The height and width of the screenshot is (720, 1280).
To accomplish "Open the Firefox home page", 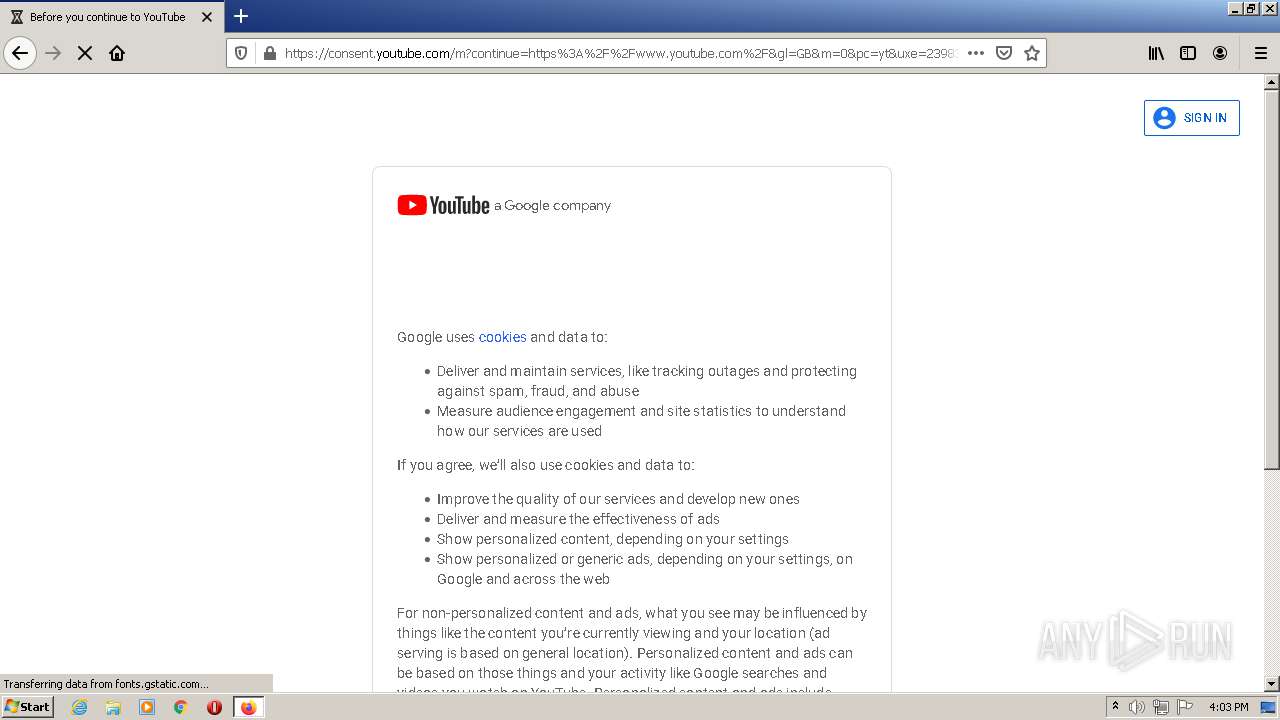I will pyautogui.click(x=117, y=53).
